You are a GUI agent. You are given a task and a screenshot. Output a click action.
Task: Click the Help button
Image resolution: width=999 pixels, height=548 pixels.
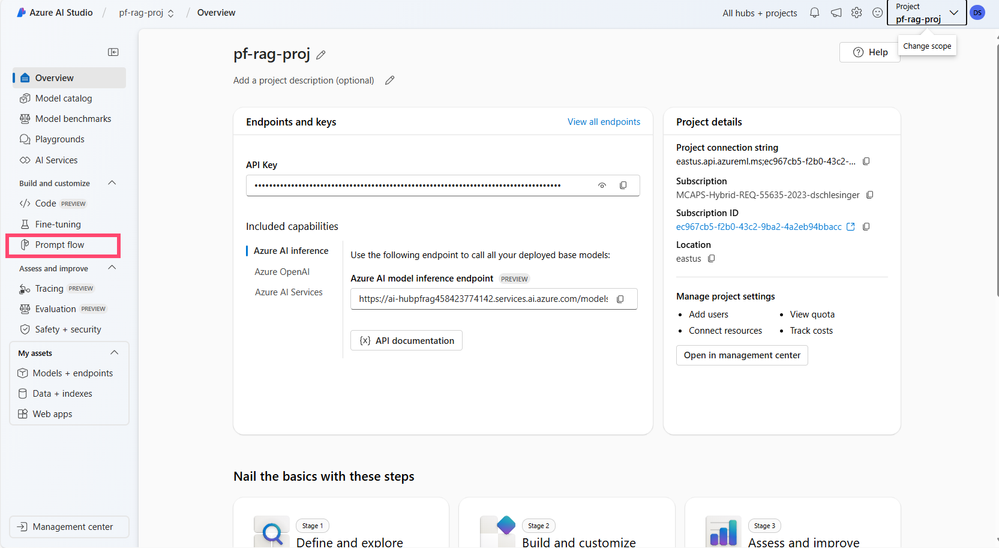870,52
